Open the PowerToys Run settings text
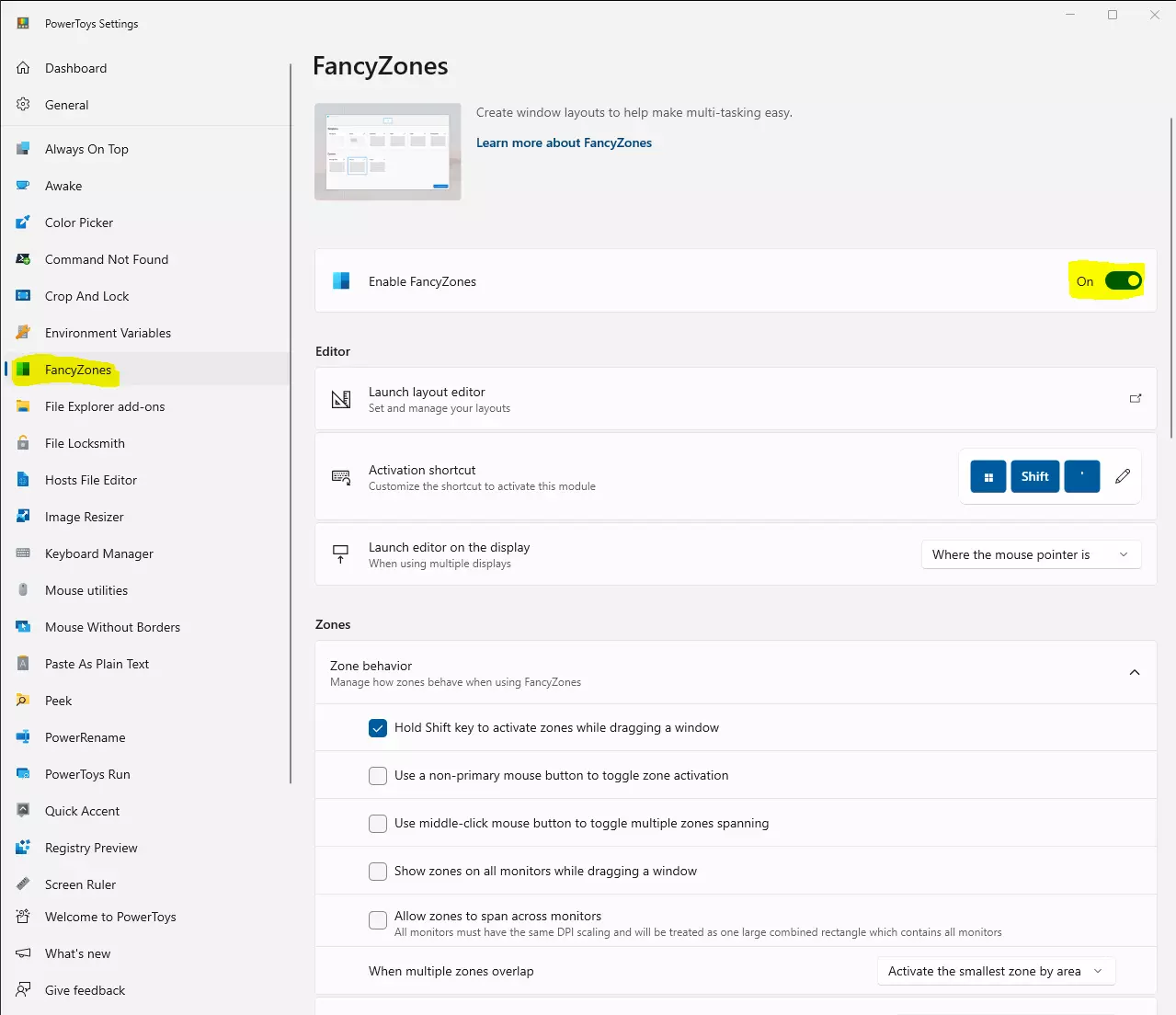This screenshot has width=1176, height=1015. pos(87,774)
